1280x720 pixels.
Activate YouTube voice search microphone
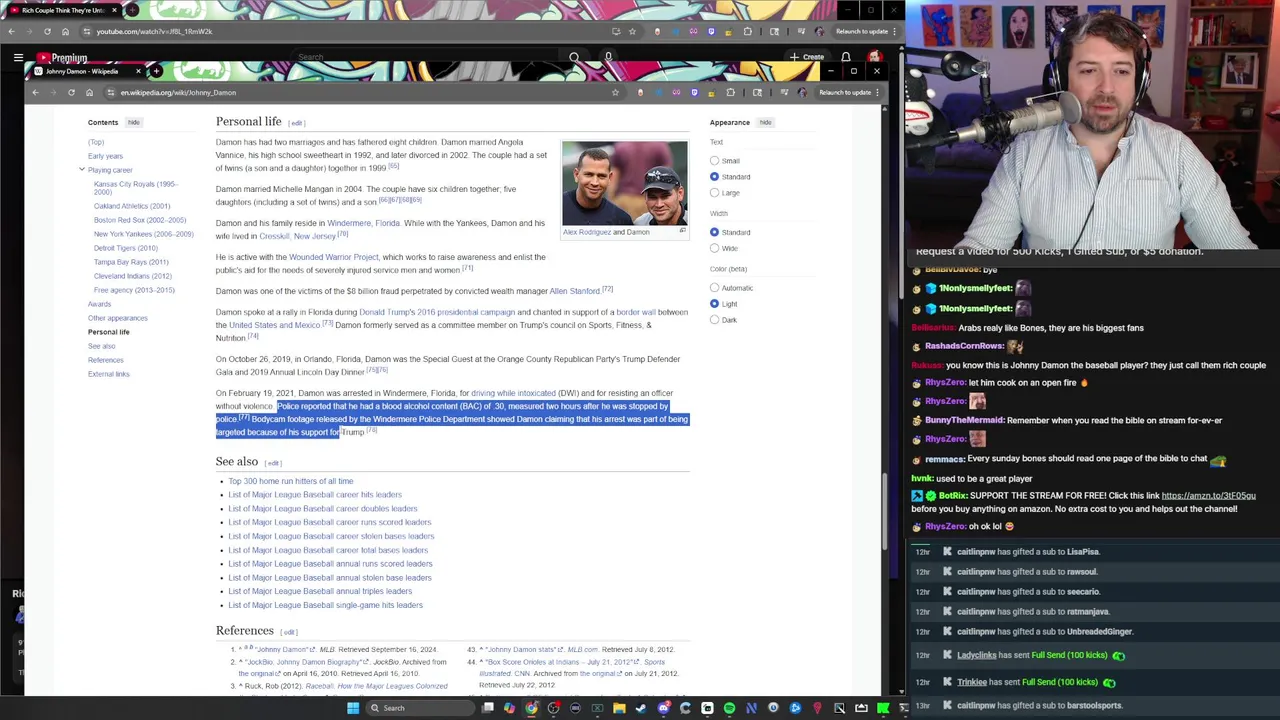608,57
